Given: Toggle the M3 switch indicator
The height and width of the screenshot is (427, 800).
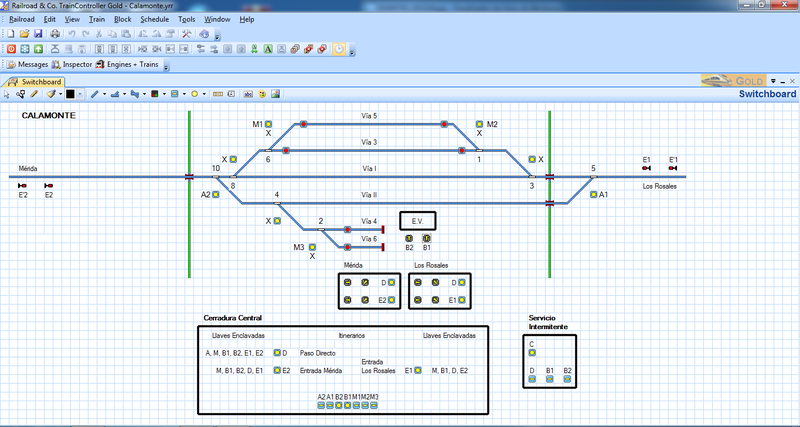Looking at the screenshot, I should pos(312,247).
